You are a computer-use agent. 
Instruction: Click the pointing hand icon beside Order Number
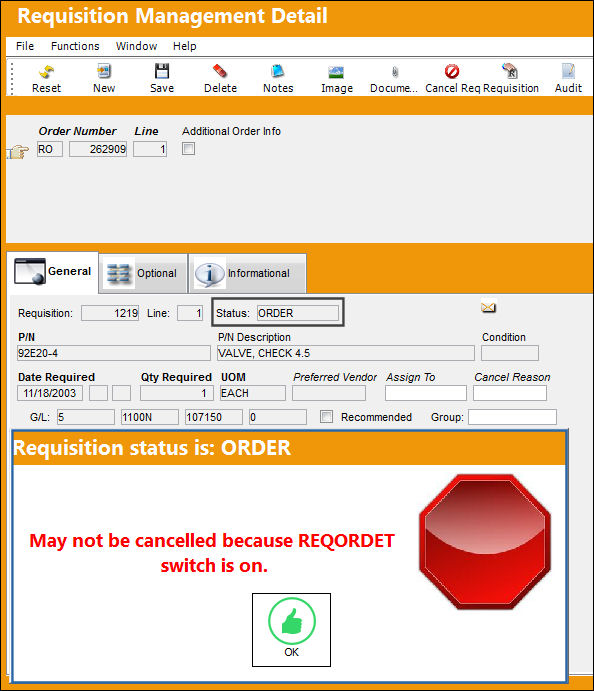tap(18, 152)
